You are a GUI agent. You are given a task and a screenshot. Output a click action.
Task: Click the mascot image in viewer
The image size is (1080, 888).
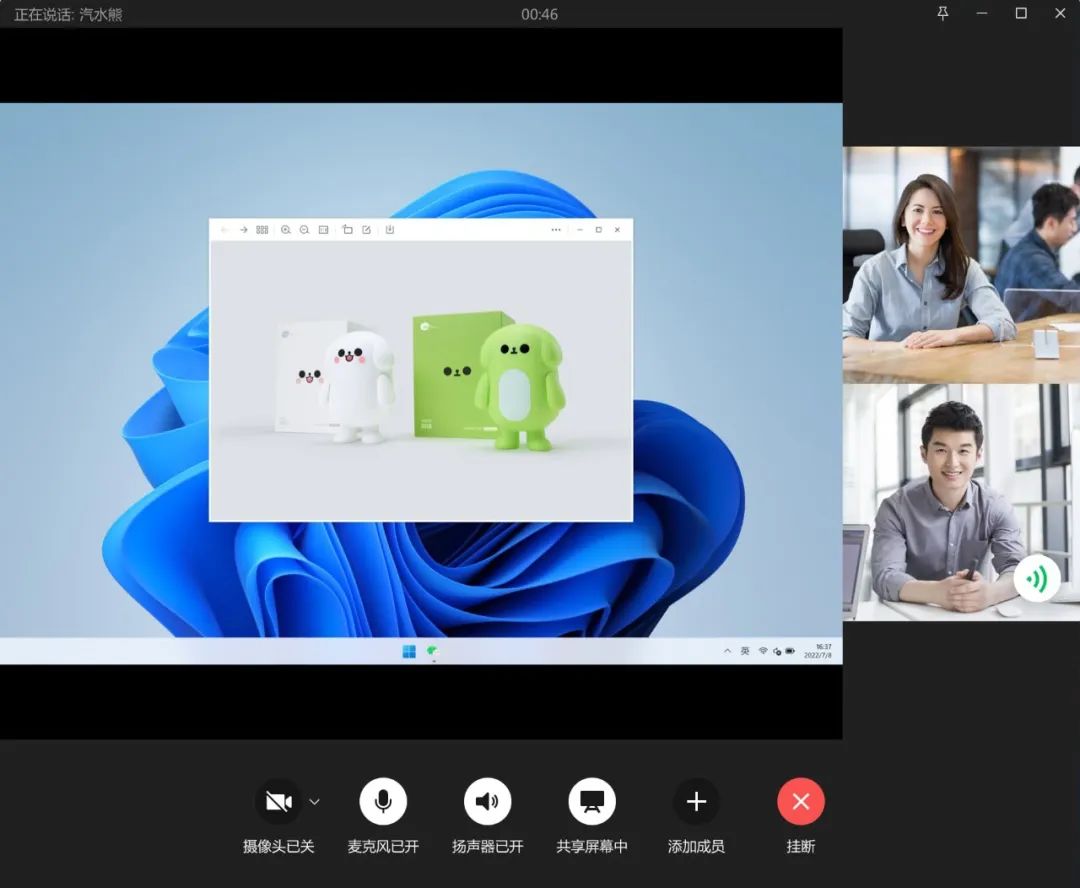tap(421, 381)
